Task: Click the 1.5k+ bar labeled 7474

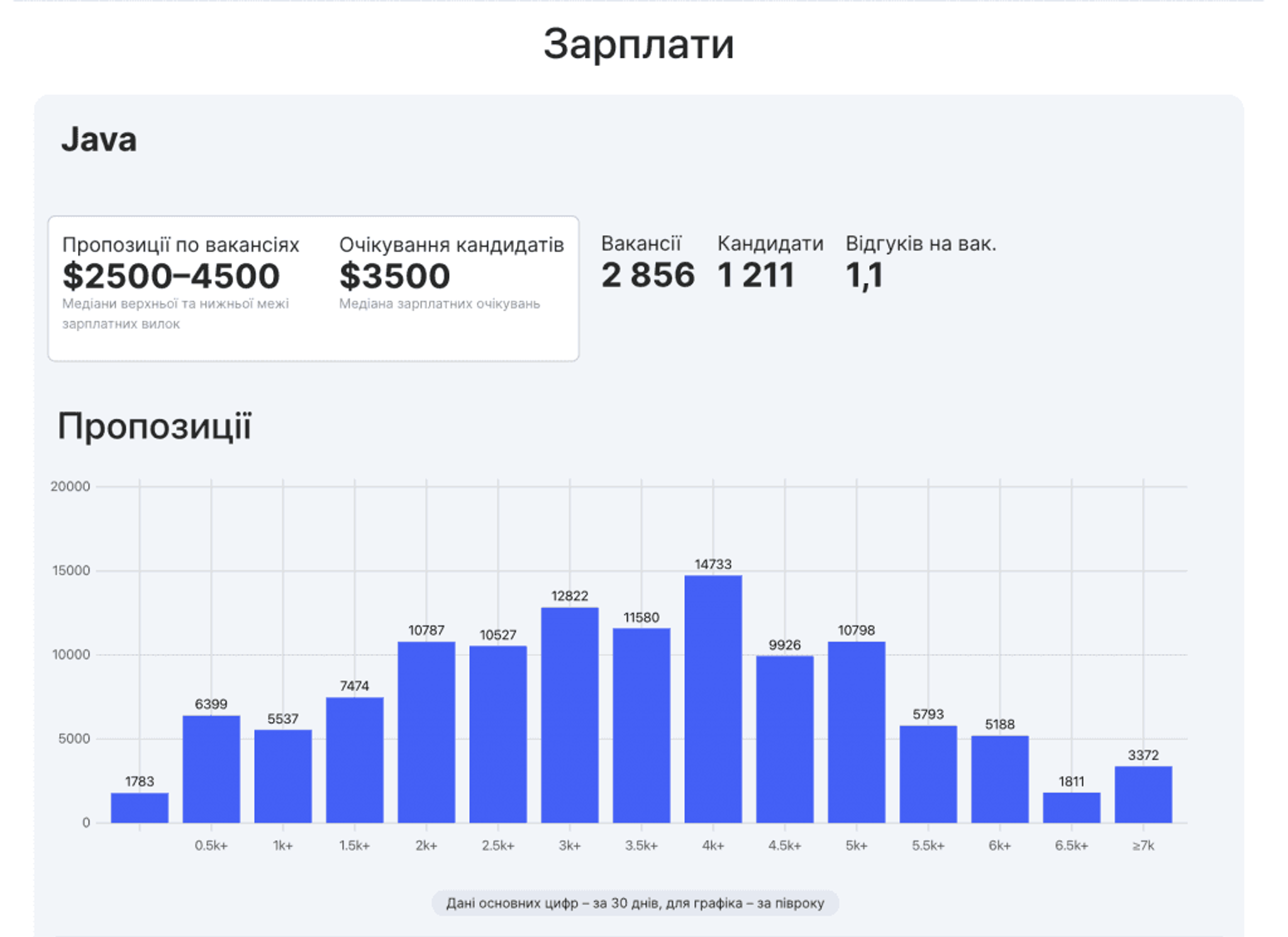Action: [354, 760]
